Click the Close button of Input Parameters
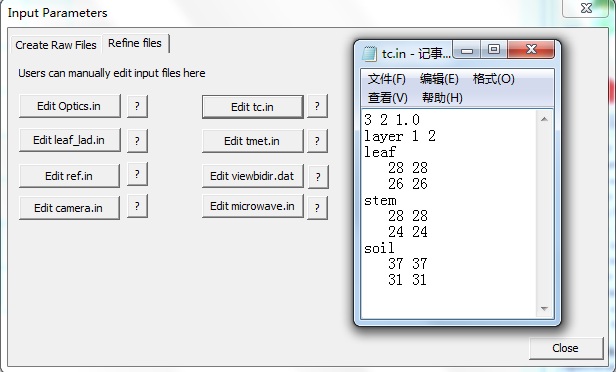Viewport: 616px width, 372px height. pyautogui.click(x=566, y=348)
